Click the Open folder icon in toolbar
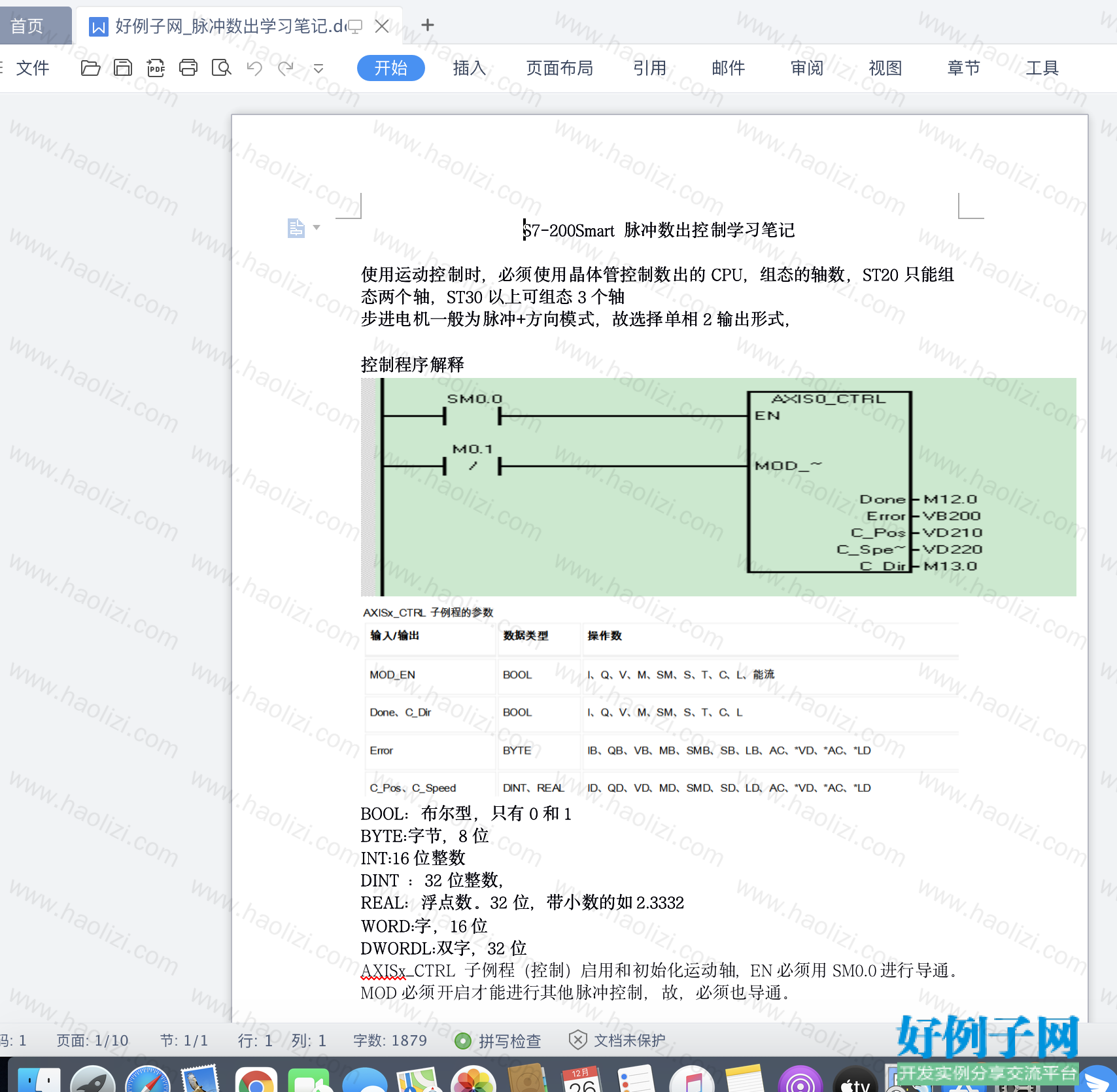1117x1092 pixels. click(90, 68)
